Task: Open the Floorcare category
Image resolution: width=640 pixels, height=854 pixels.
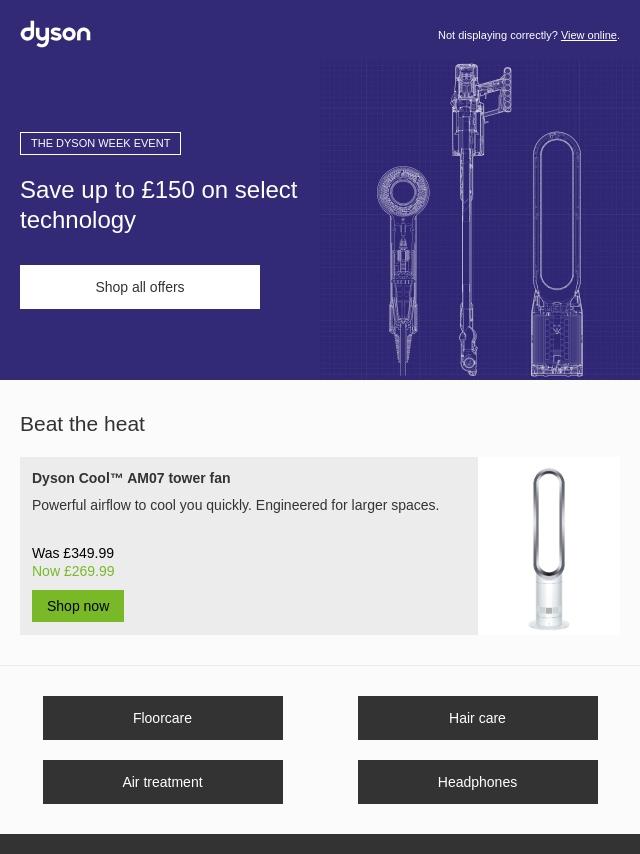Action: click(163, 718)
